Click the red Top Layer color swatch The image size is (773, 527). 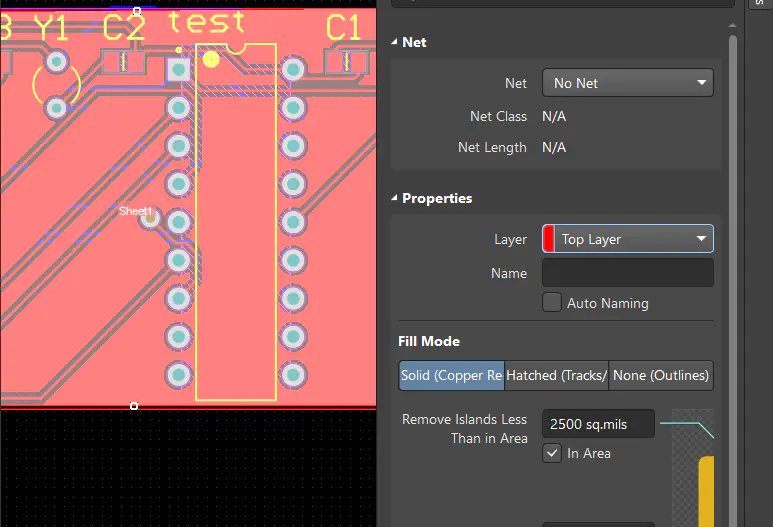548,239
